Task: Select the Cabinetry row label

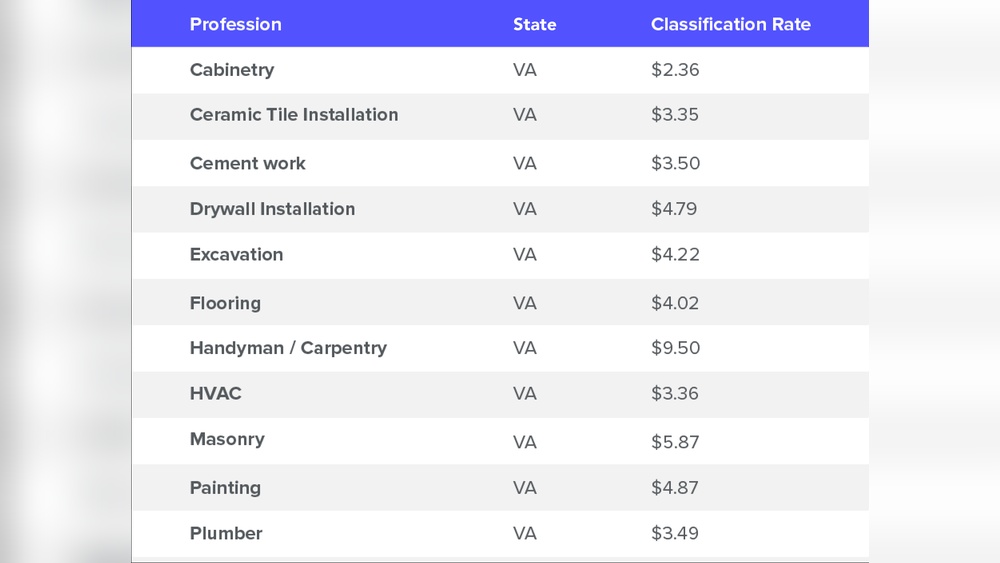Action: 232,70
